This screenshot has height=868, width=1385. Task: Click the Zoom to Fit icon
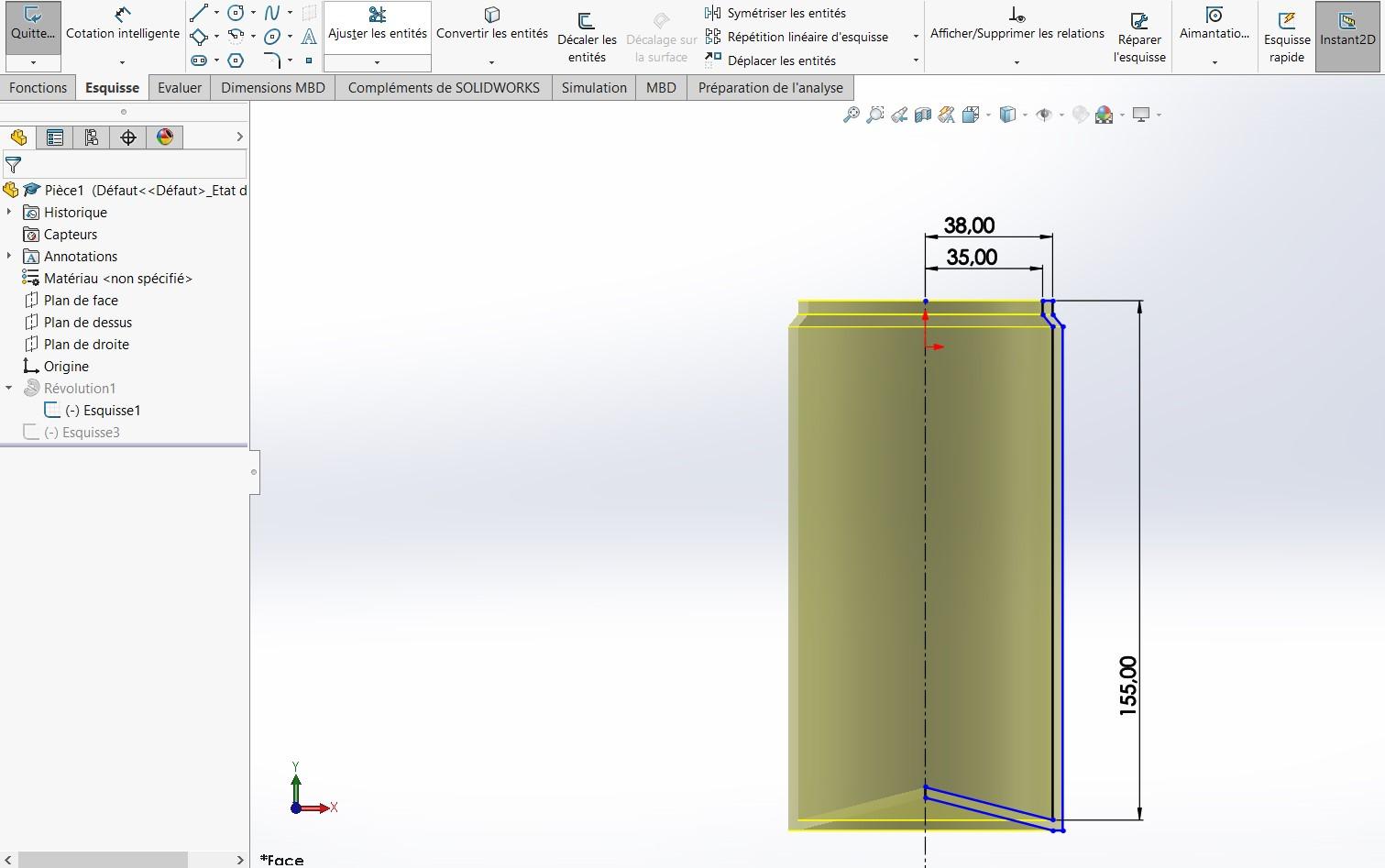(x=852, y=115)
